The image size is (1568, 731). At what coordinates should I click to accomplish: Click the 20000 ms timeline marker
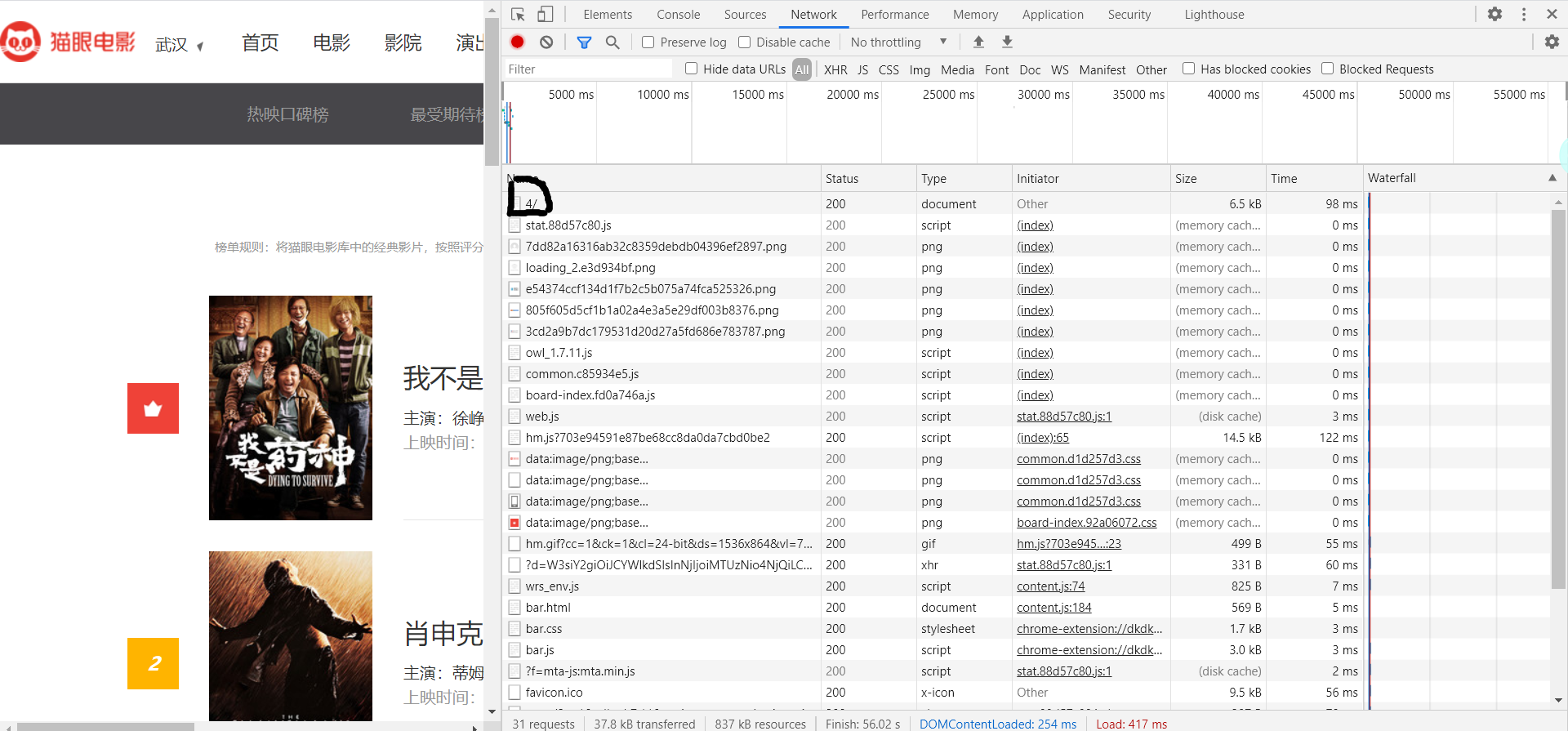[x=853, y=95]
